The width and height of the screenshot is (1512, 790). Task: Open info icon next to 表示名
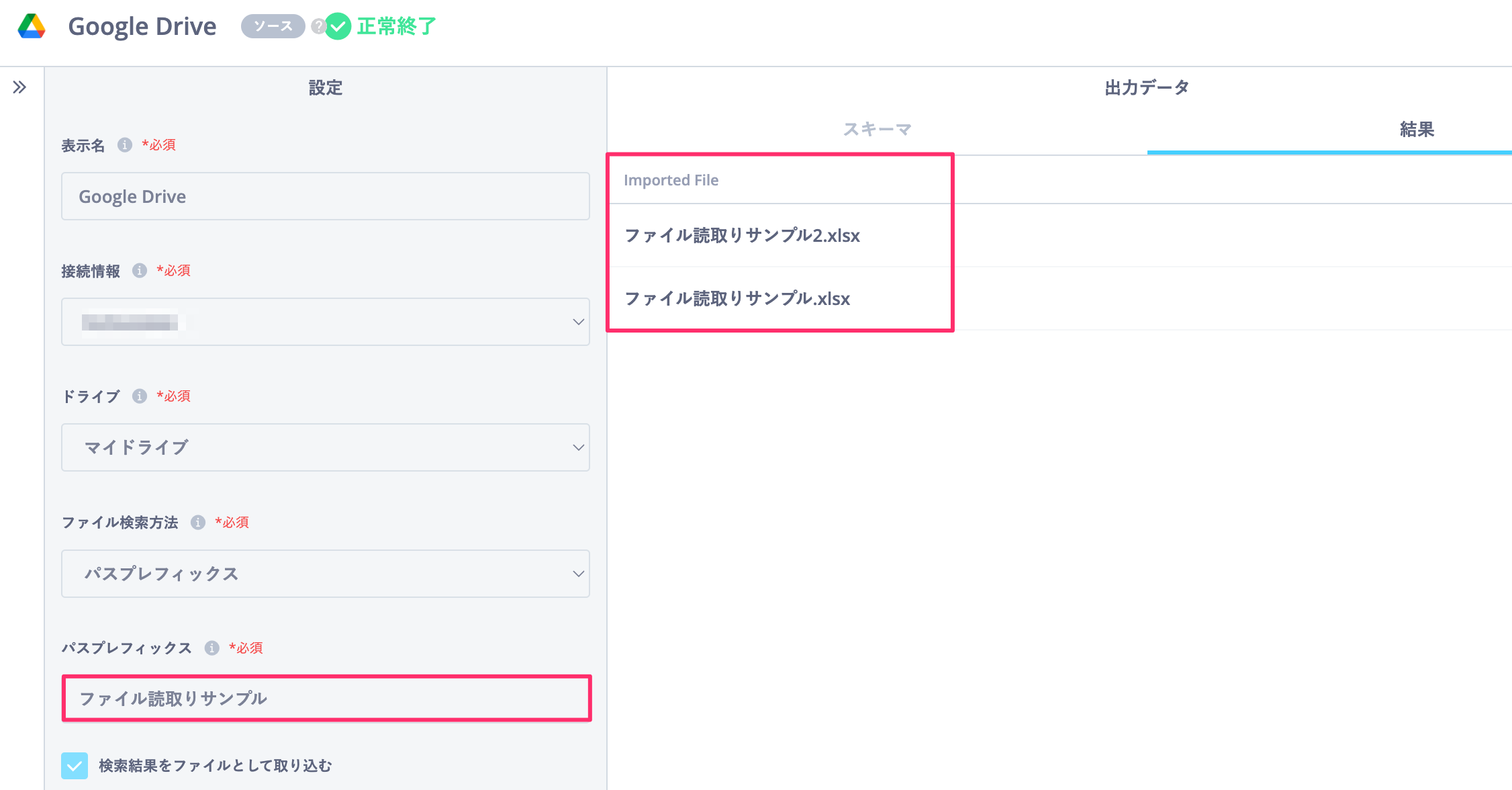click(x=125, y=145)
